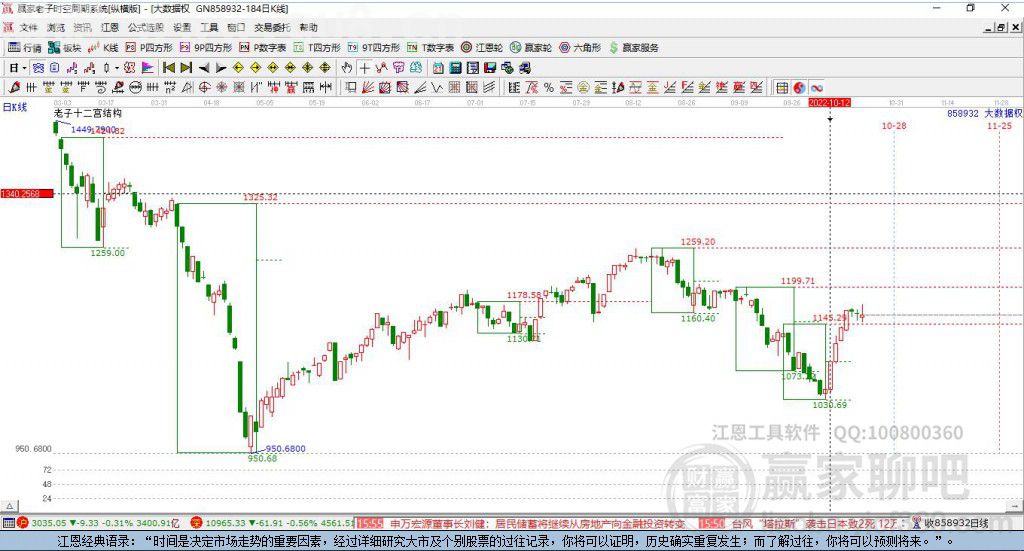Open the P数字表 tool

(263, 48)
